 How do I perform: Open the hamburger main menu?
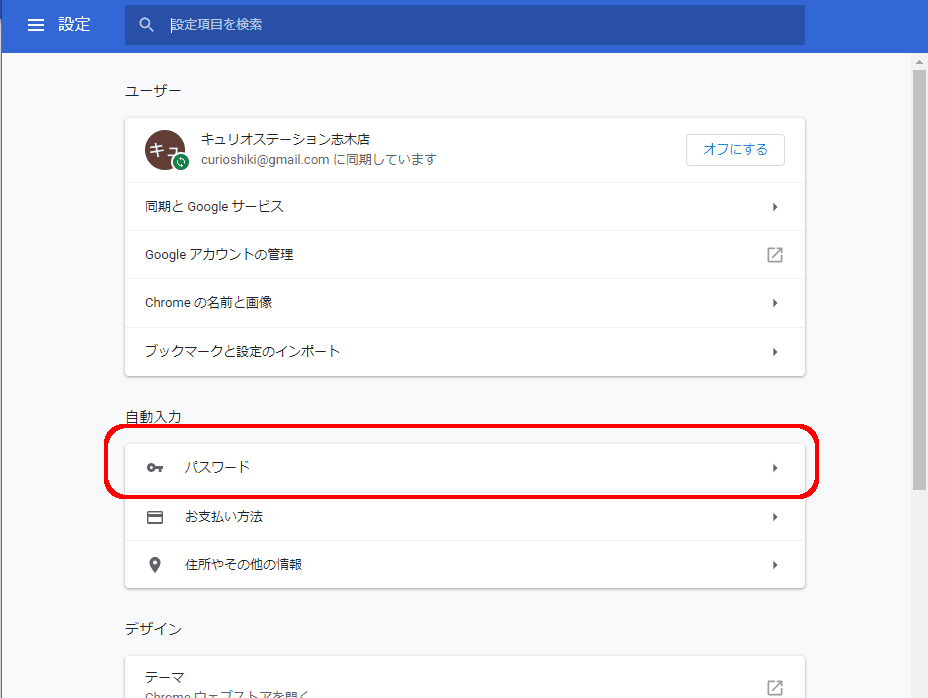[x=36, y=25]
